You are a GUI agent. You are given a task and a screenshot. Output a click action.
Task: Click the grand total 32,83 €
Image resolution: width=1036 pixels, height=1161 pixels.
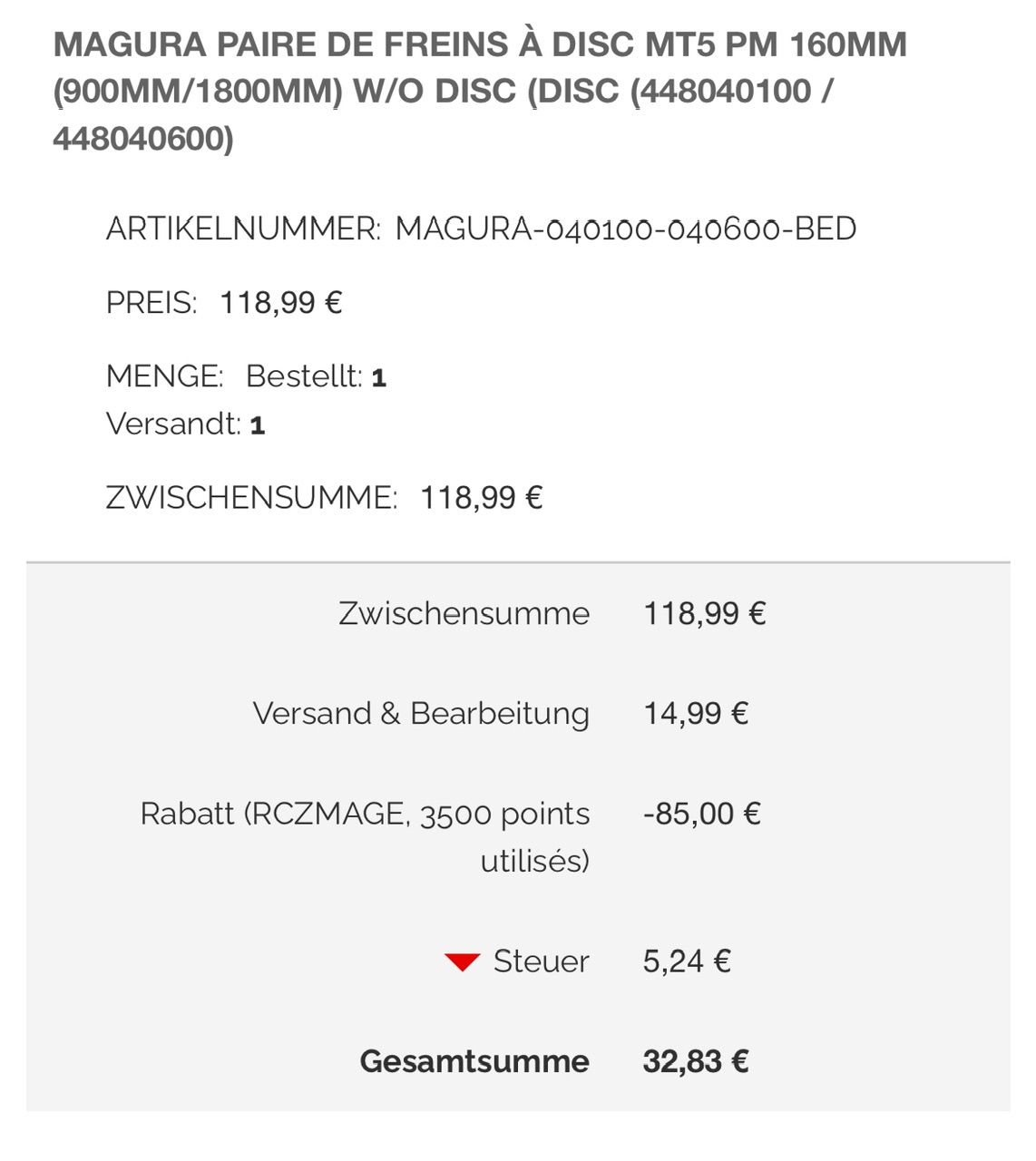click(695, 1061)
